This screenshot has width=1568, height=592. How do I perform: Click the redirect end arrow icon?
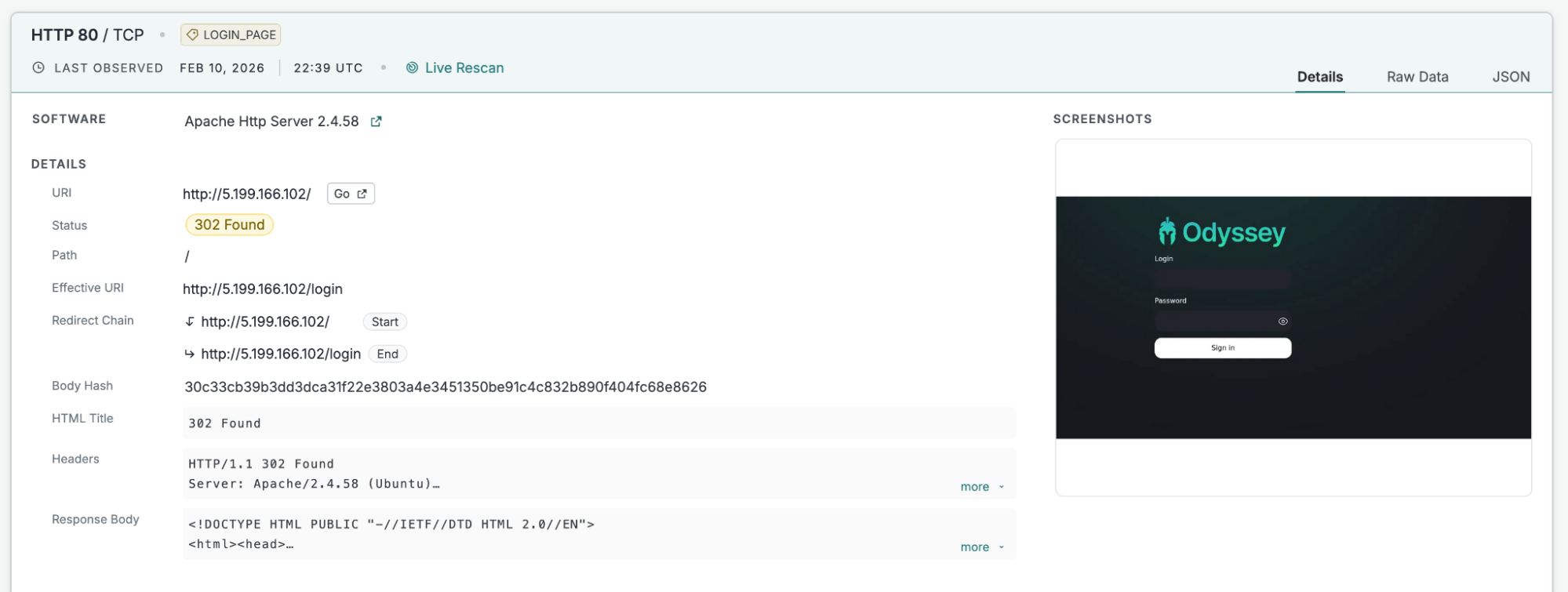[190, 354]
